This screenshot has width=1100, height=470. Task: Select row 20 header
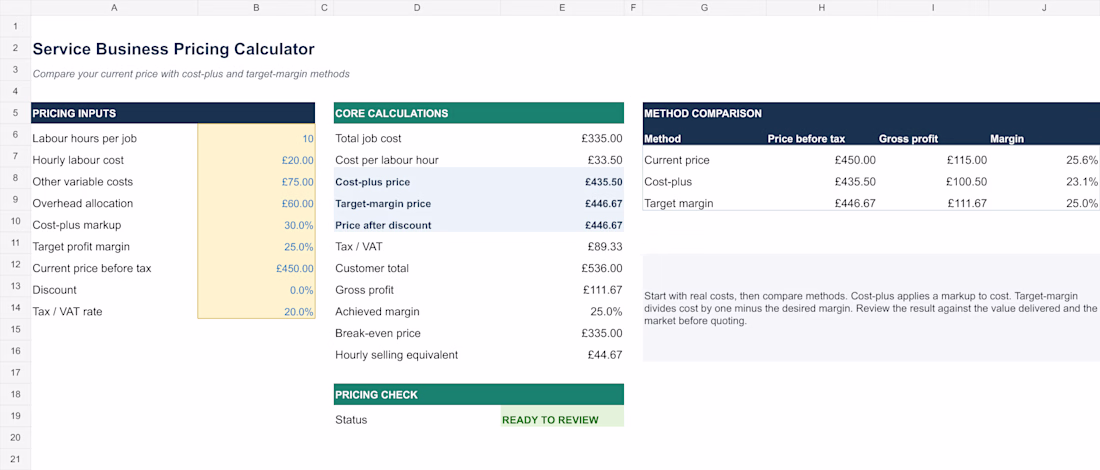(15, 437)
